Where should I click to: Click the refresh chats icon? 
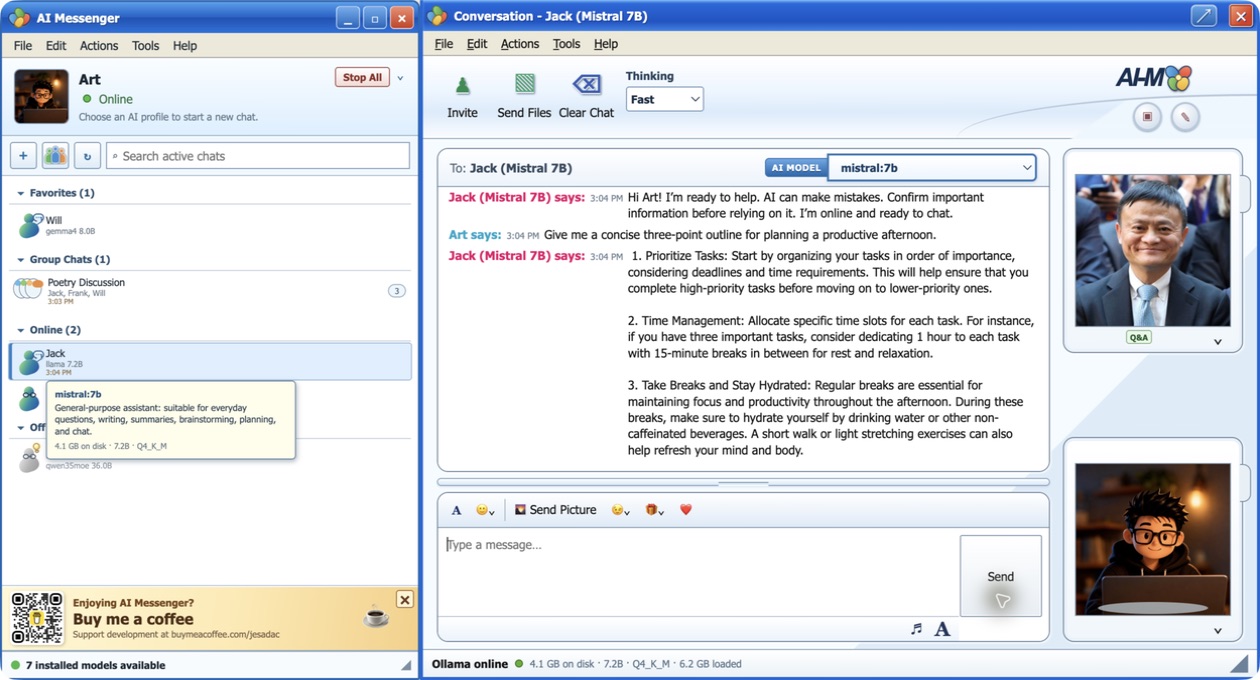87,156
